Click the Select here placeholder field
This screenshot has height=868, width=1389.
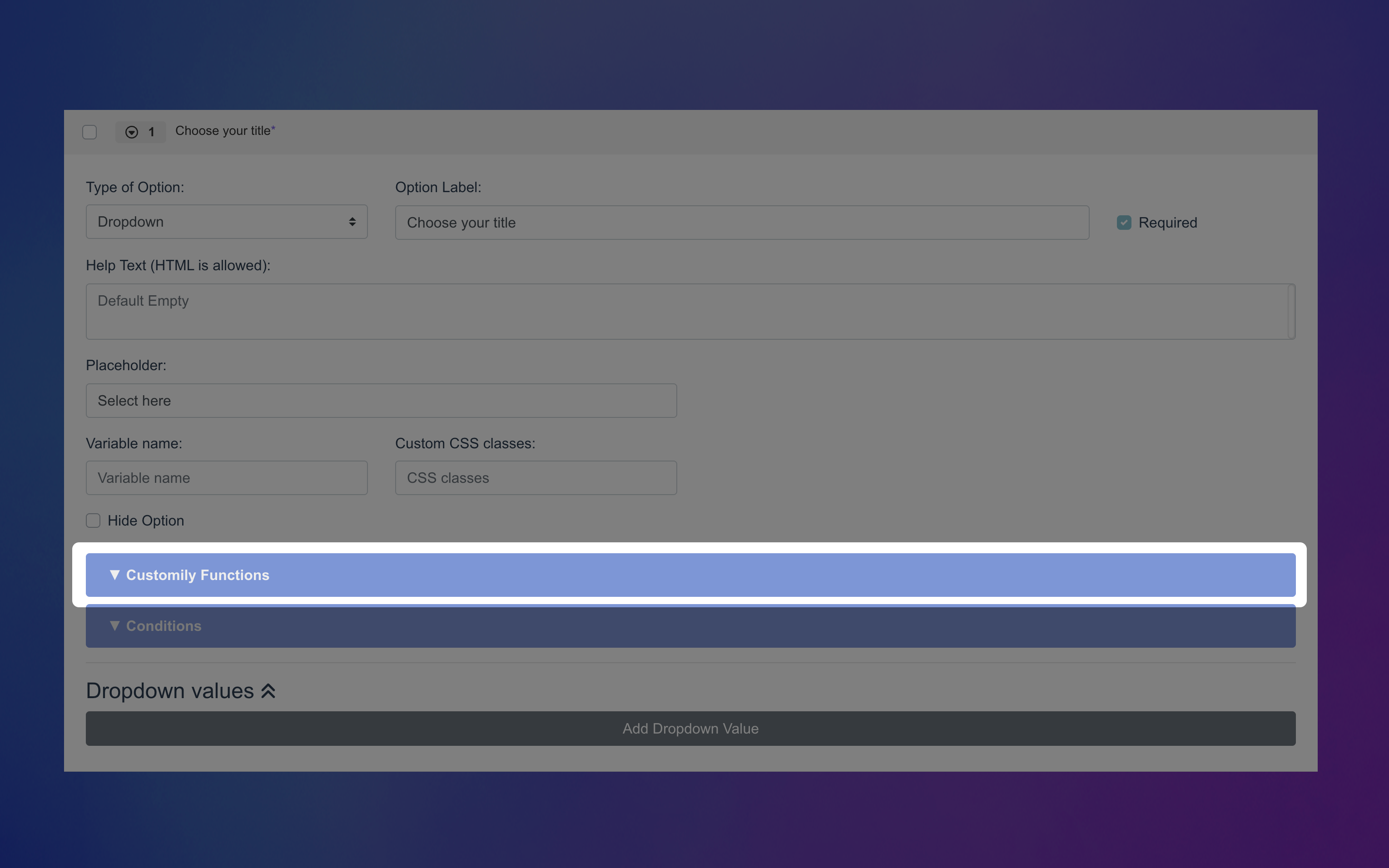click(381, 400)
